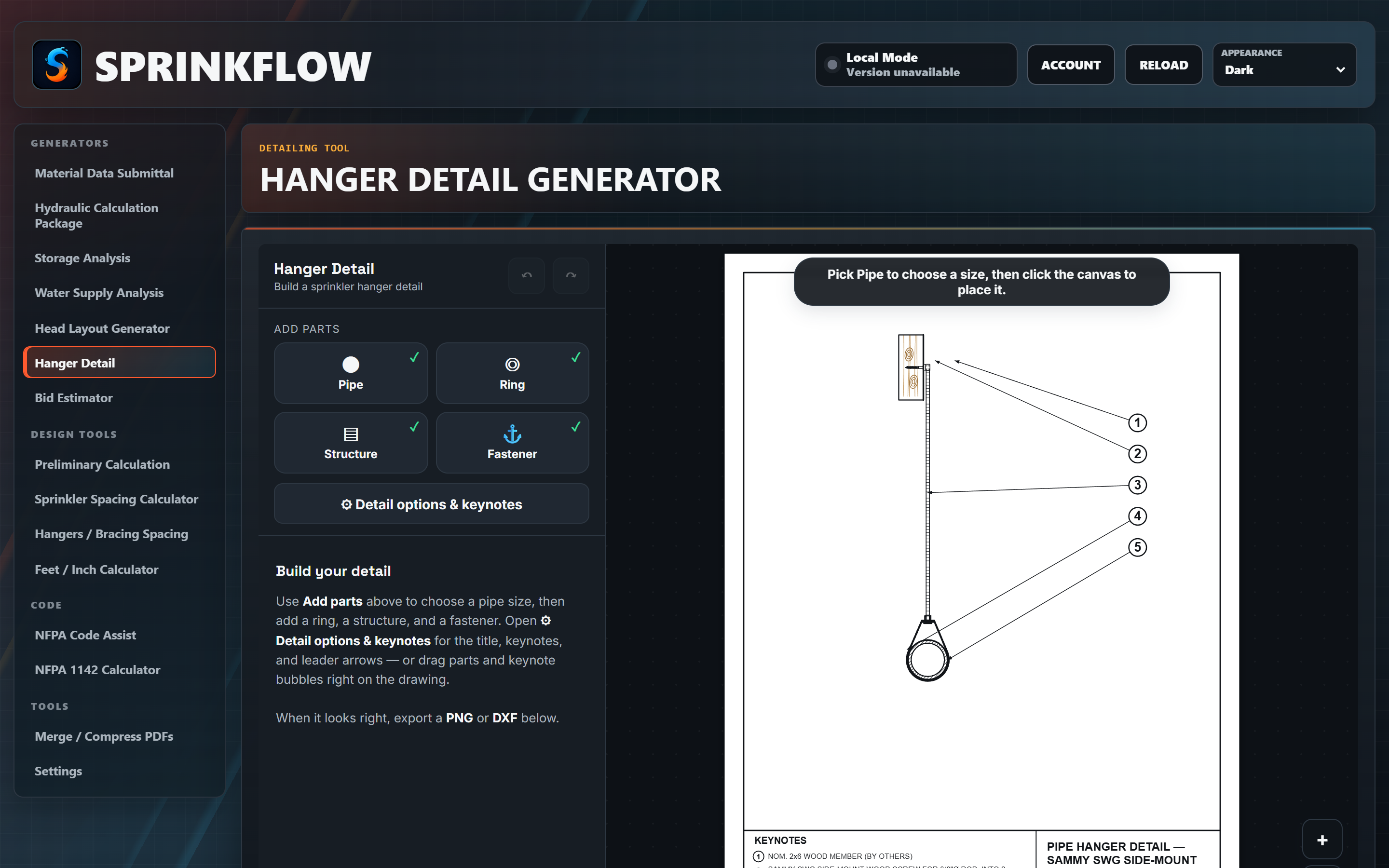
Task: Open the Appearance Dark dropdown
Action: coord(1284,65)
